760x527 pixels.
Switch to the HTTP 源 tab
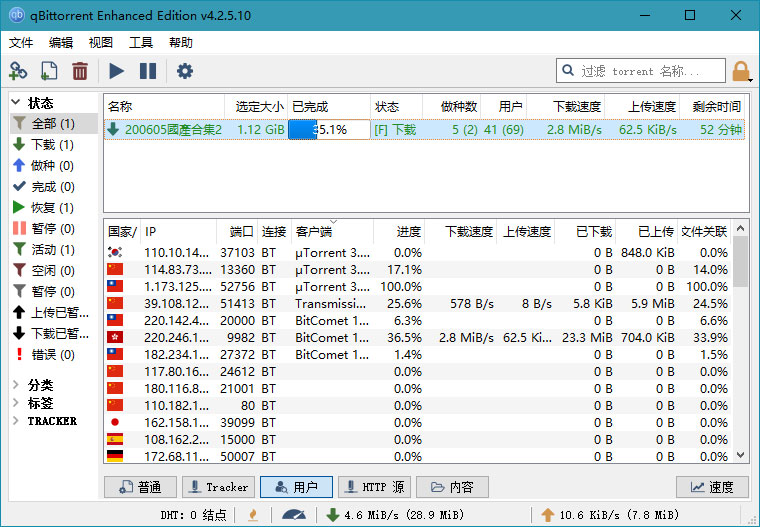point(375,487)
